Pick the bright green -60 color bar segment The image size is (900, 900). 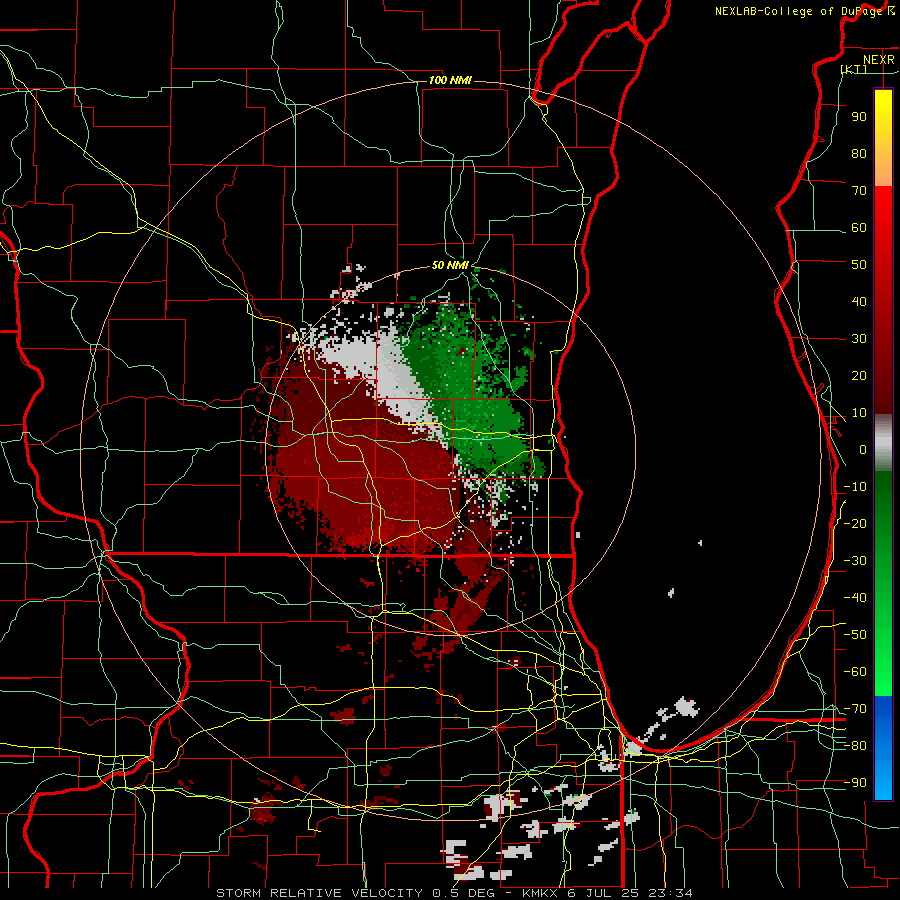point(883,672)
